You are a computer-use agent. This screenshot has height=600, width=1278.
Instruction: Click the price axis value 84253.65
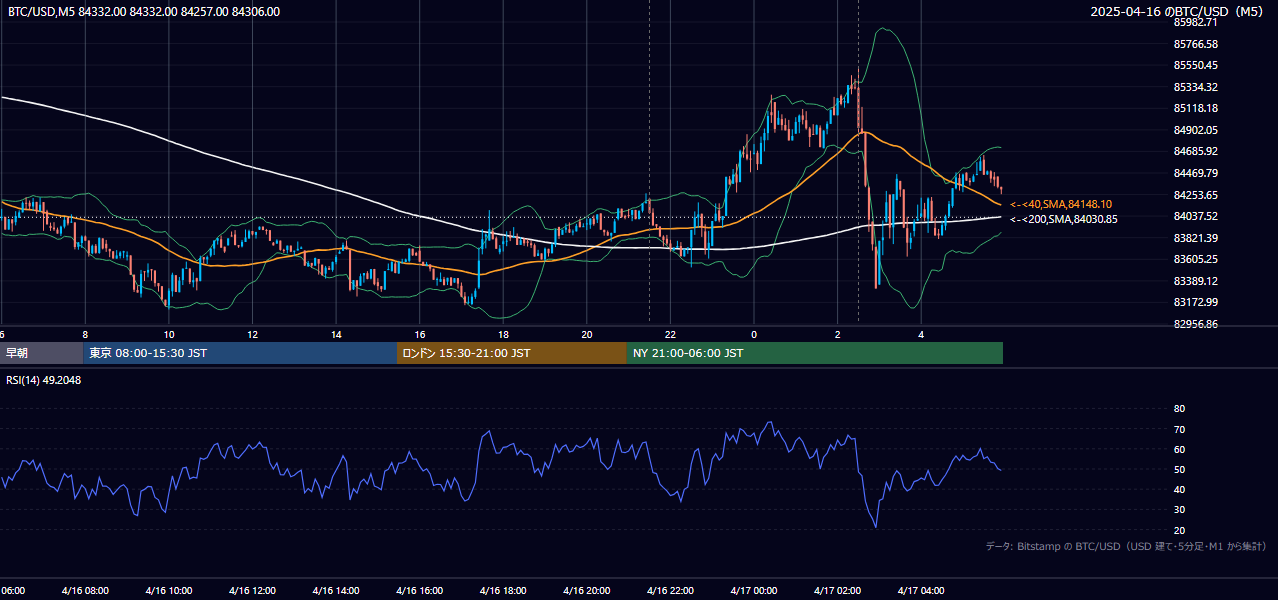(1196, 195)
